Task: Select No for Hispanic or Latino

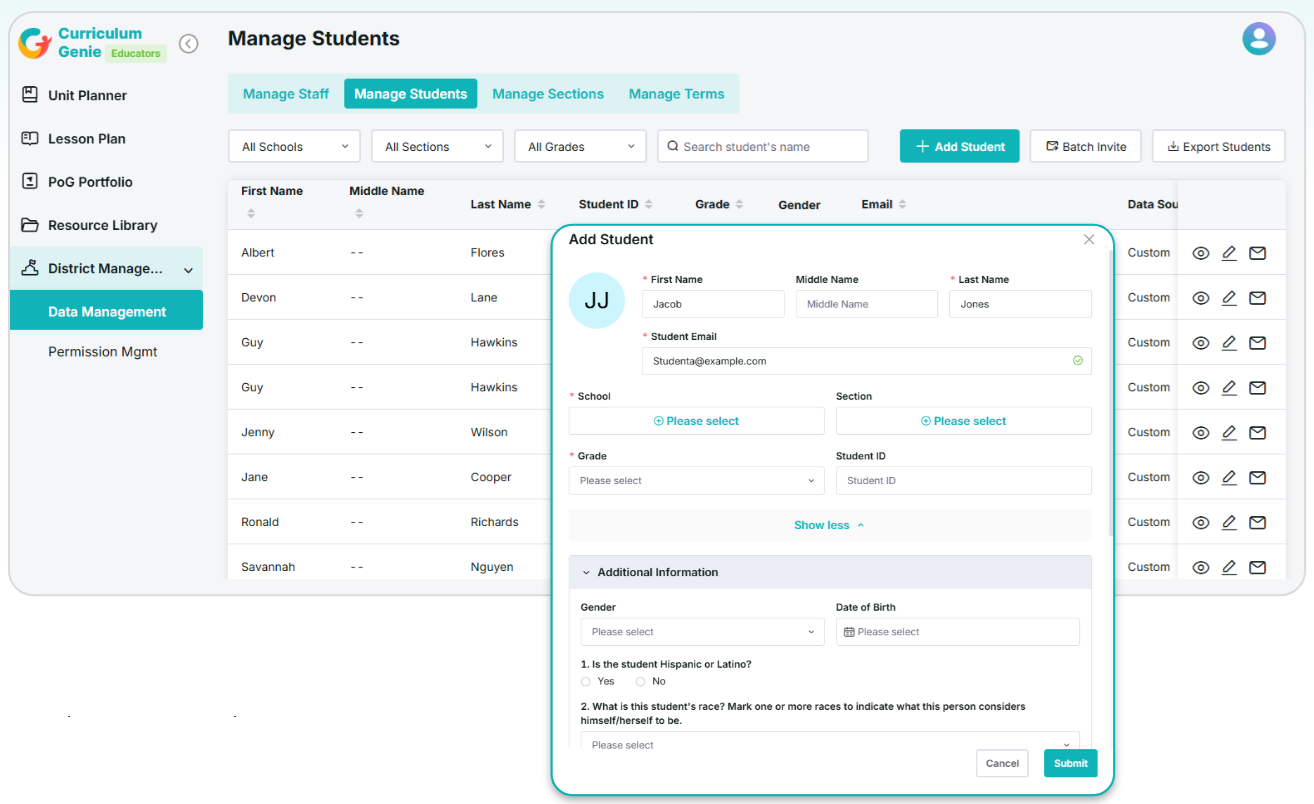Action: click(x=640, y=682)
